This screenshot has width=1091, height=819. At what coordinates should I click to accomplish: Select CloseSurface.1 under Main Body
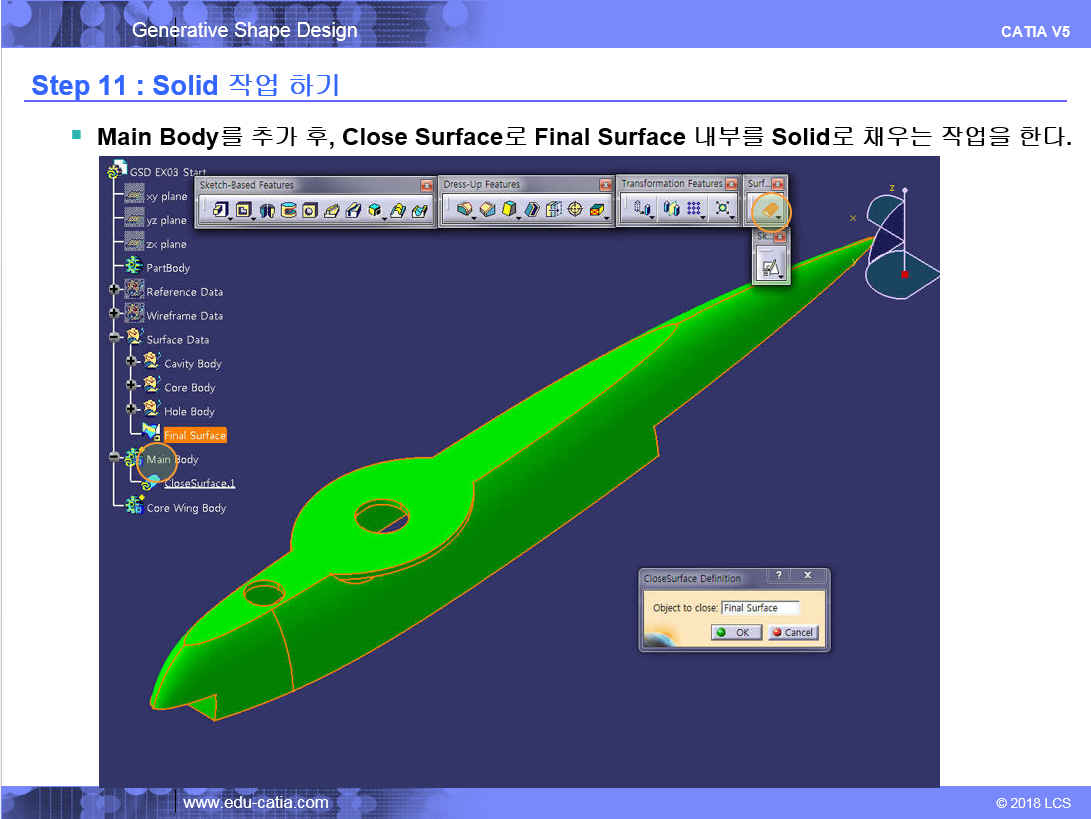199,484
